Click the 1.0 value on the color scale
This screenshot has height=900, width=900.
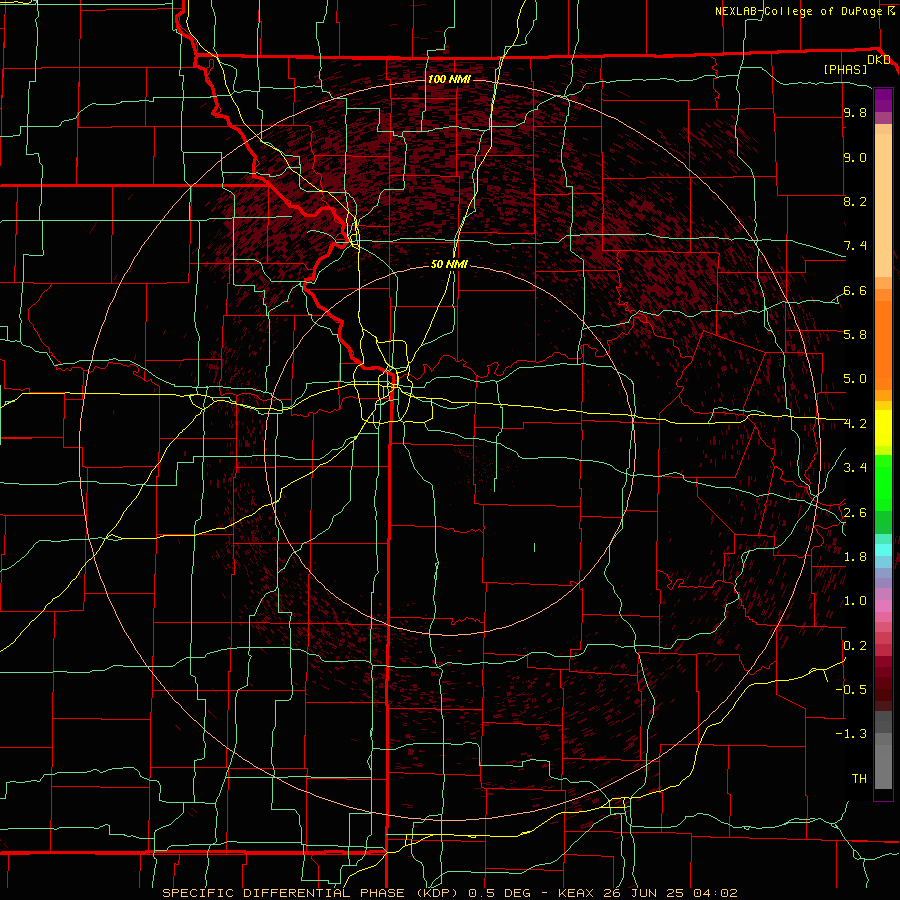point(855,601)
